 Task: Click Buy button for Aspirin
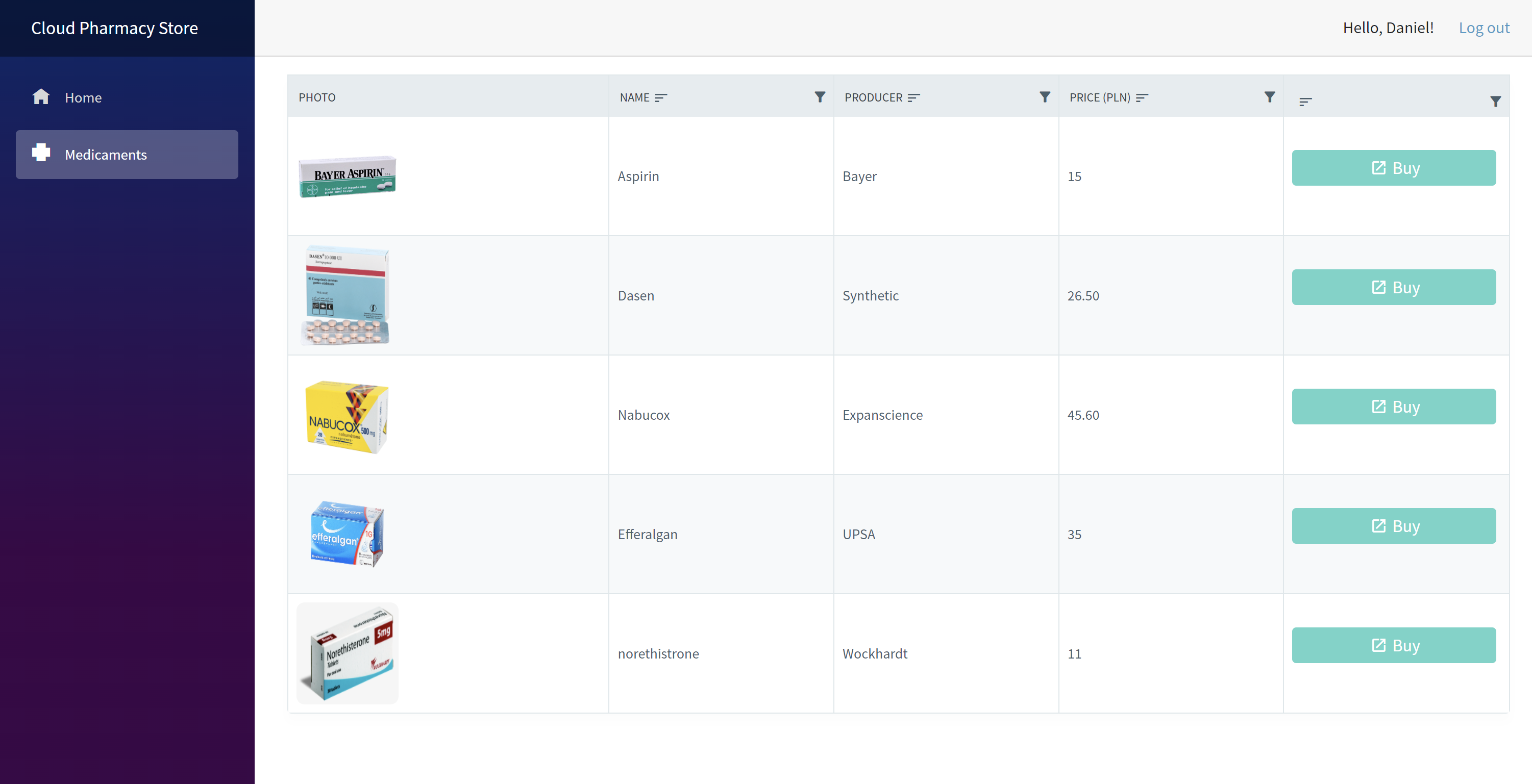[1394, 167]
